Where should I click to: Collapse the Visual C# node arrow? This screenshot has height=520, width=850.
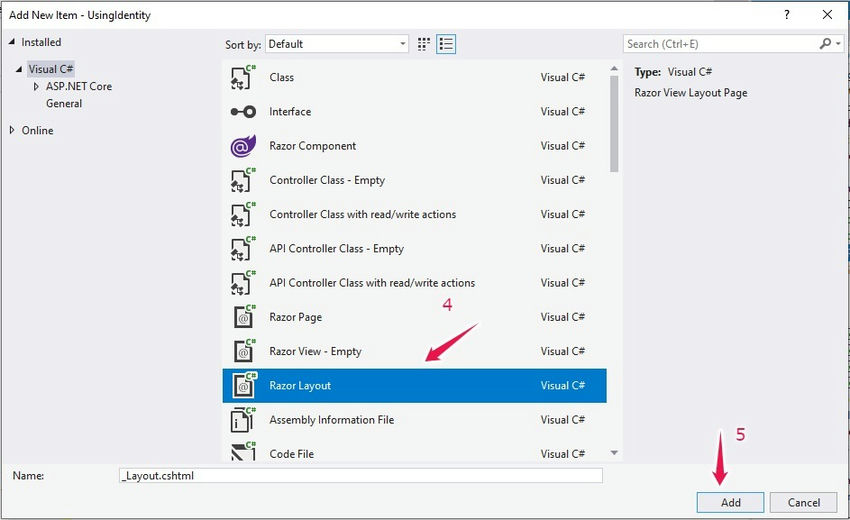pos(19,69)
